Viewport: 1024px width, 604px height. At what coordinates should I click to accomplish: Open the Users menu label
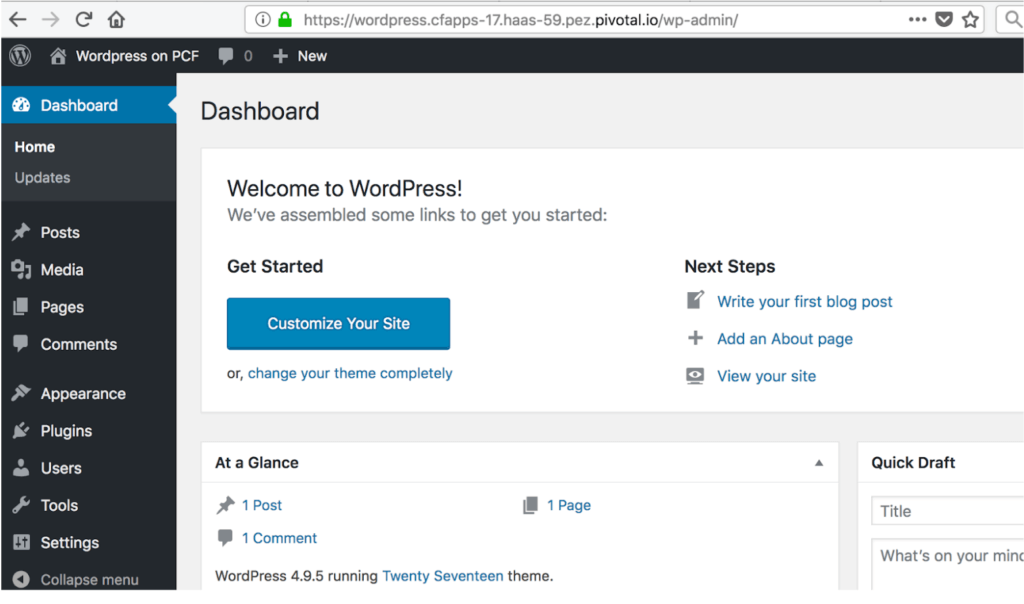coord(61,468)
